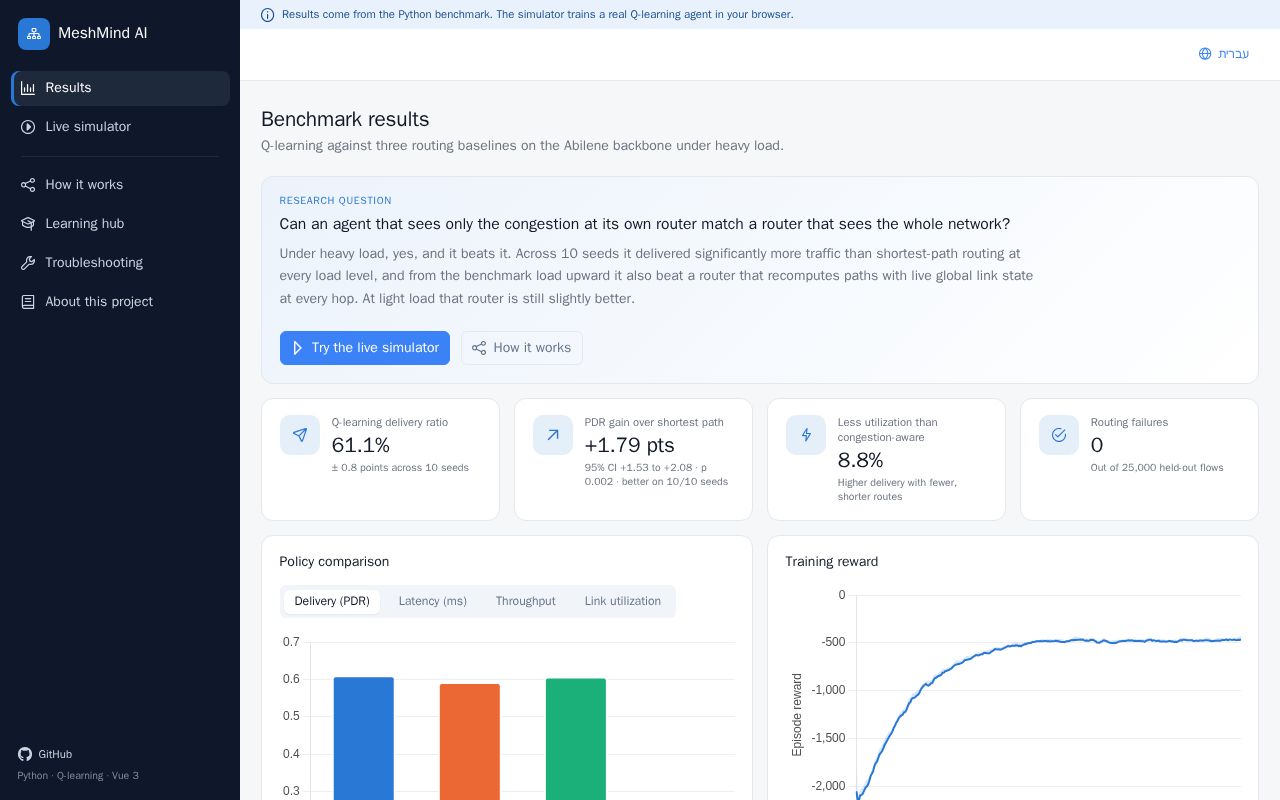Click the Troubleshooting wrench icon
The image size is (1280, 800).
pos(28,263)
